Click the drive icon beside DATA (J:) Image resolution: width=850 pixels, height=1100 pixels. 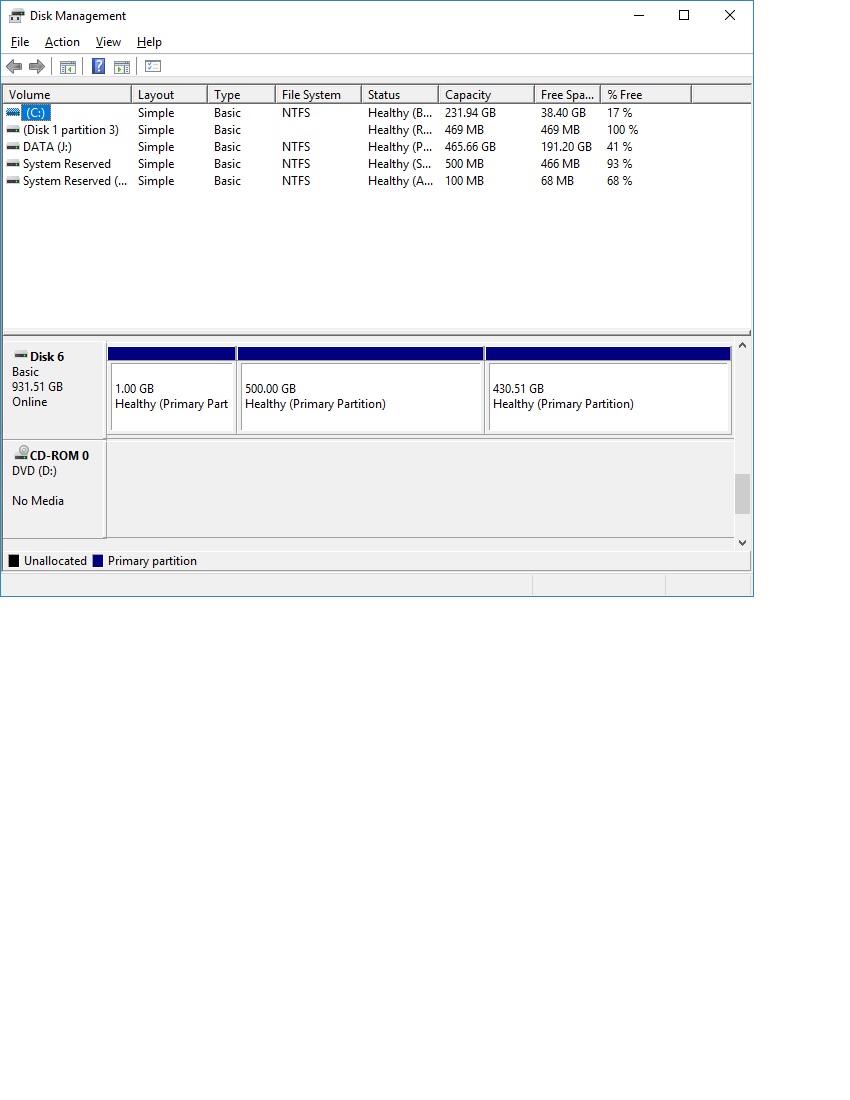13,147
